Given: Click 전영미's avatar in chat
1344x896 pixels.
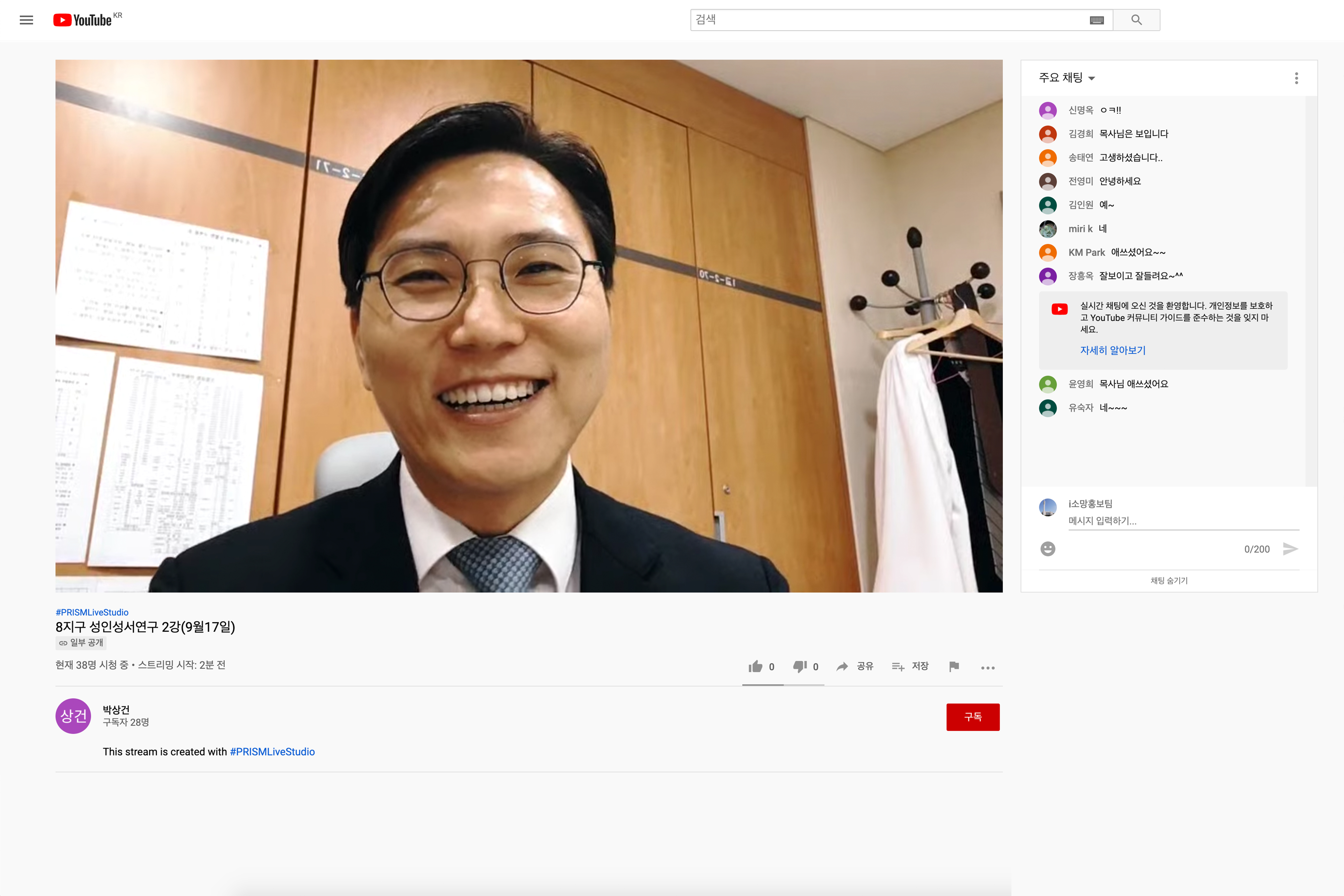Looking at the screenshot, I should (x=1048, y=181).
